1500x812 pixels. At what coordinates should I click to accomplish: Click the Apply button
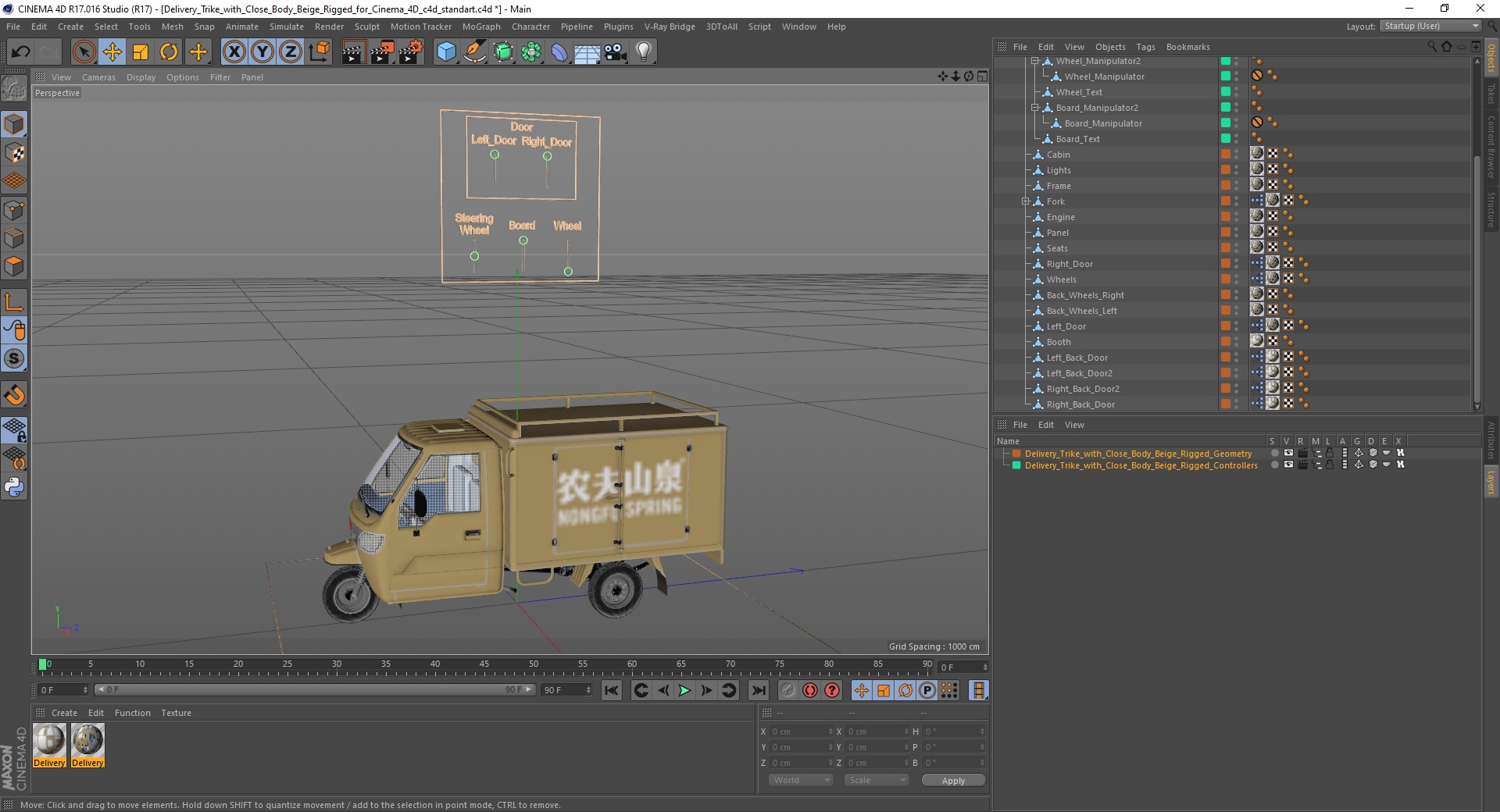click(953, 781)
